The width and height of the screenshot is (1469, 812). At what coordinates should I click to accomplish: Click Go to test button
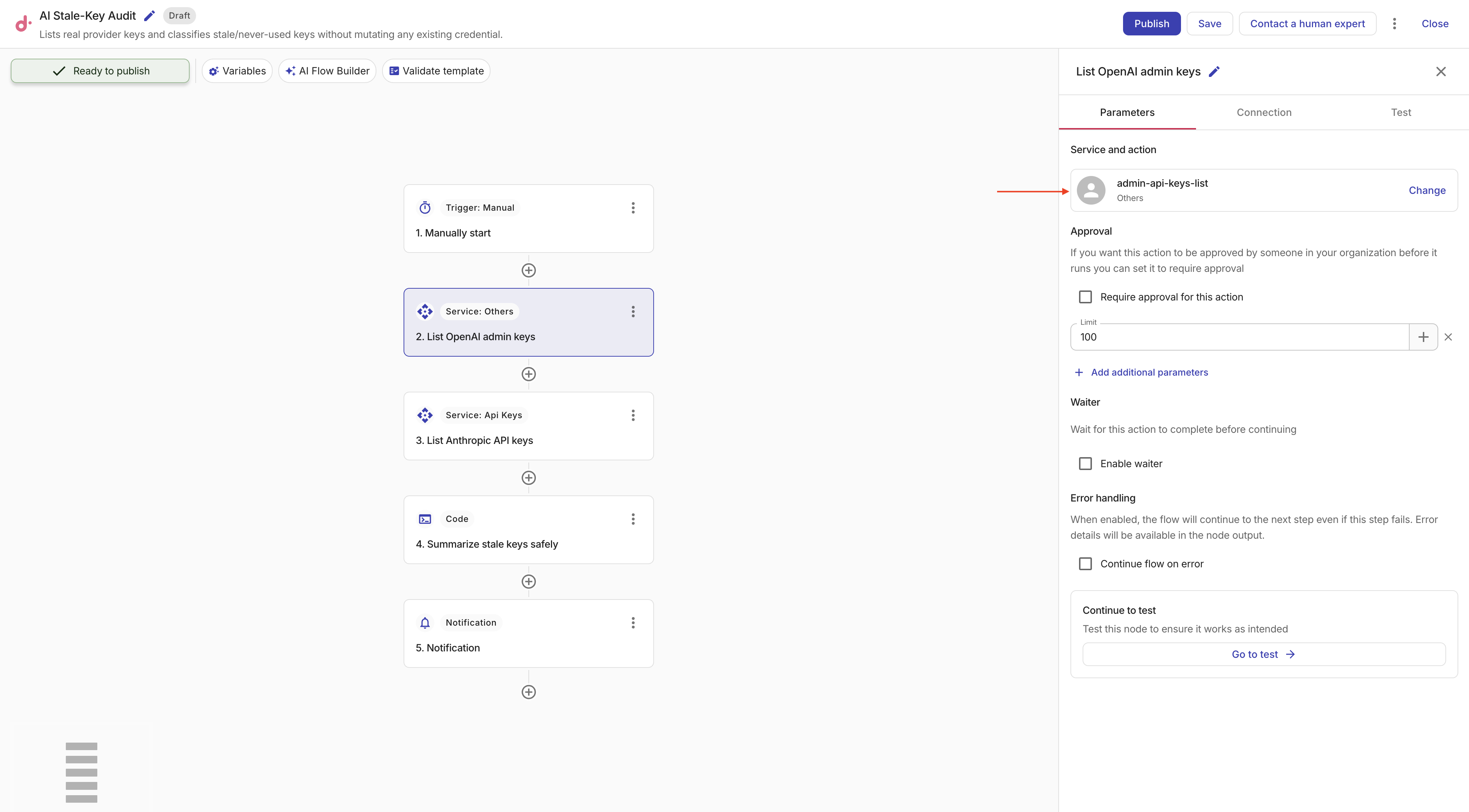(x=1264, y=655)
